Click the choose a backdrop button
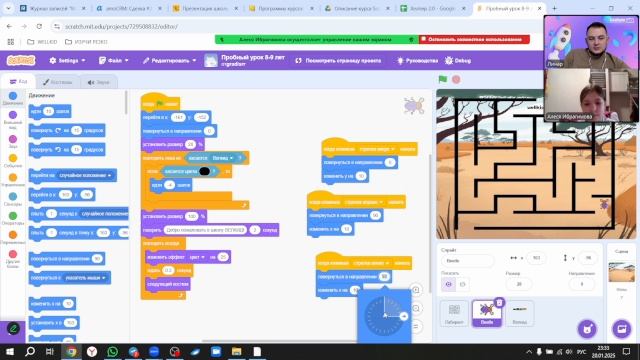 [x=621, y=329]
